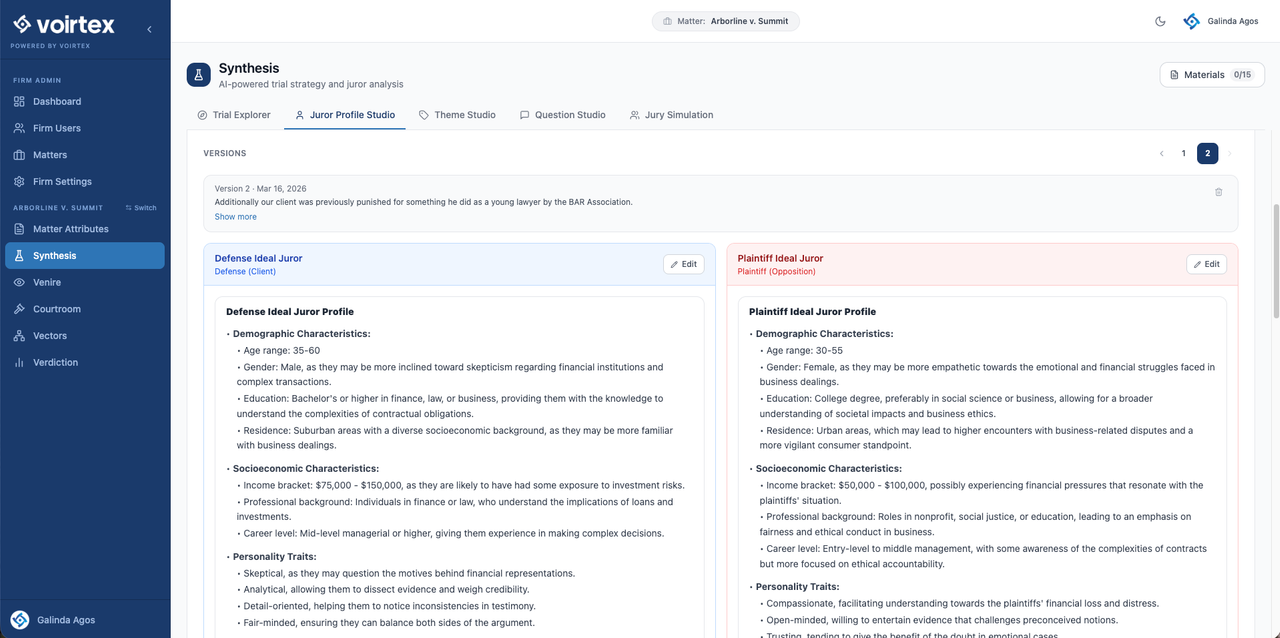This screenshot has width=1280, height=638.
Task: Click the Voirtex logo in sidebar
Action: click(x=63, y=25)
